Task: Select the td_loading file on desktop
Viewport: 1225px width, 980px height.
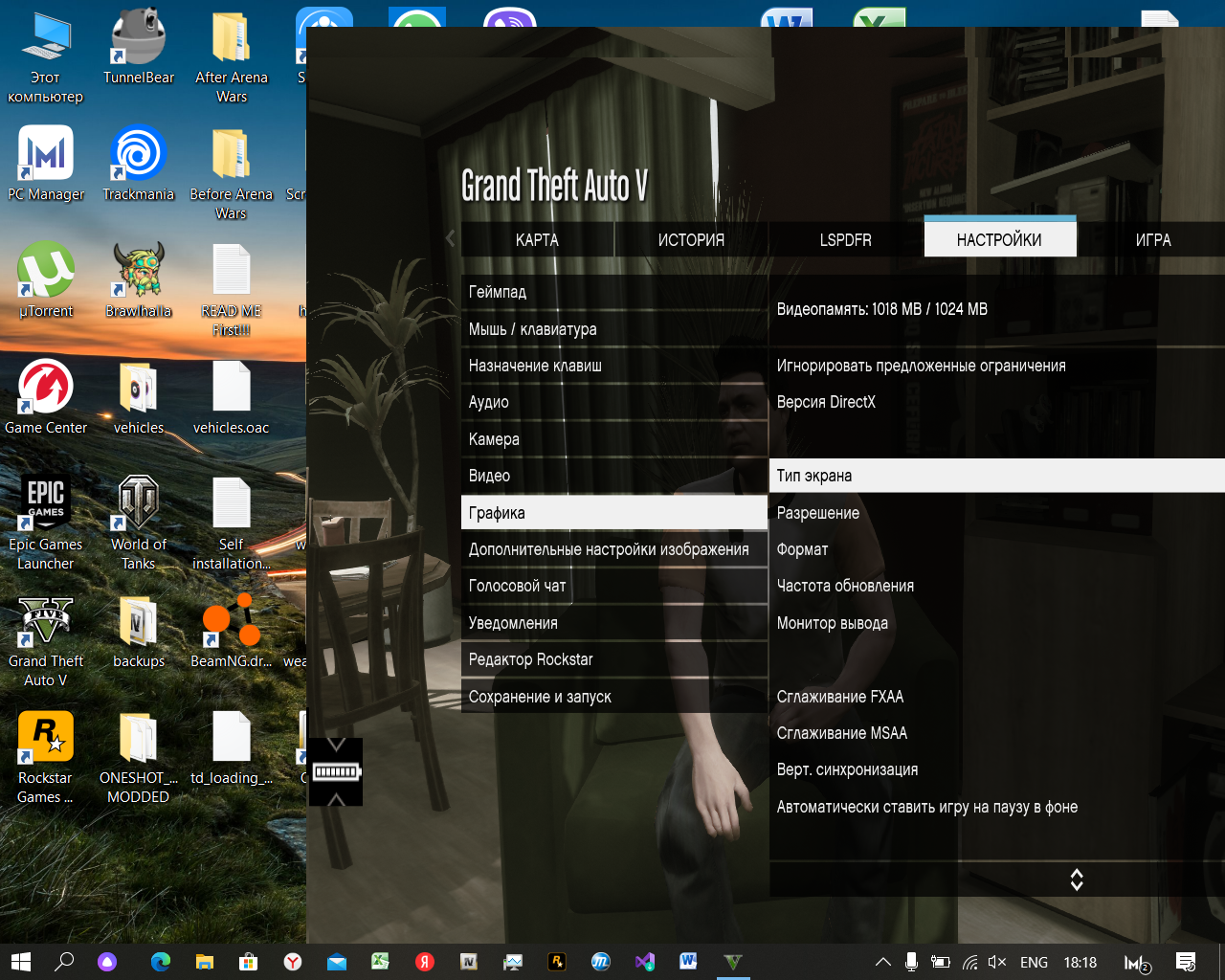Action: coord(232,748)
